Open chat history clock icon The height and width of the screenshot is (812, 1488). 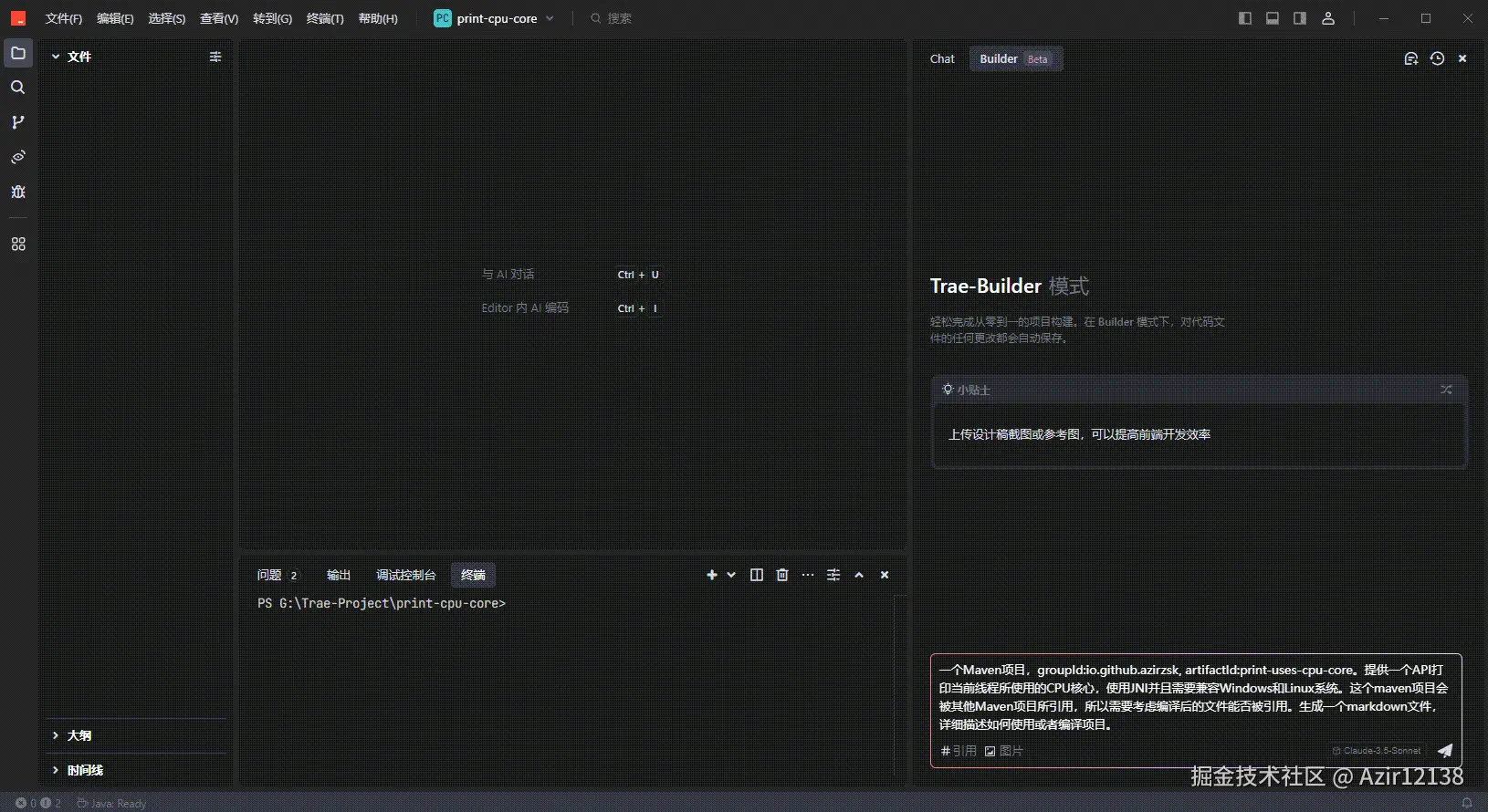[x=1438, y=58]
